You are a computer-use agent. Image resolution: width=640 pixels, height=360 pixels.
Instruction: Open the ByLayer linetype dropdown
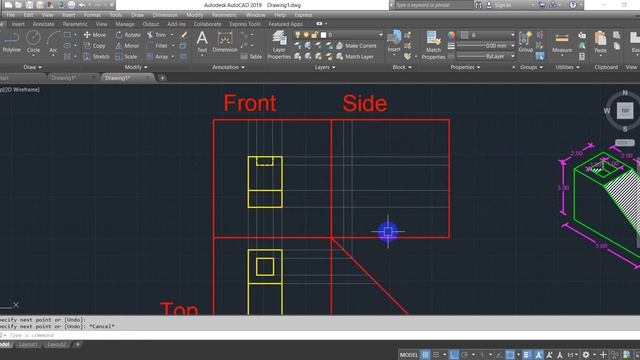coord(486,56)
